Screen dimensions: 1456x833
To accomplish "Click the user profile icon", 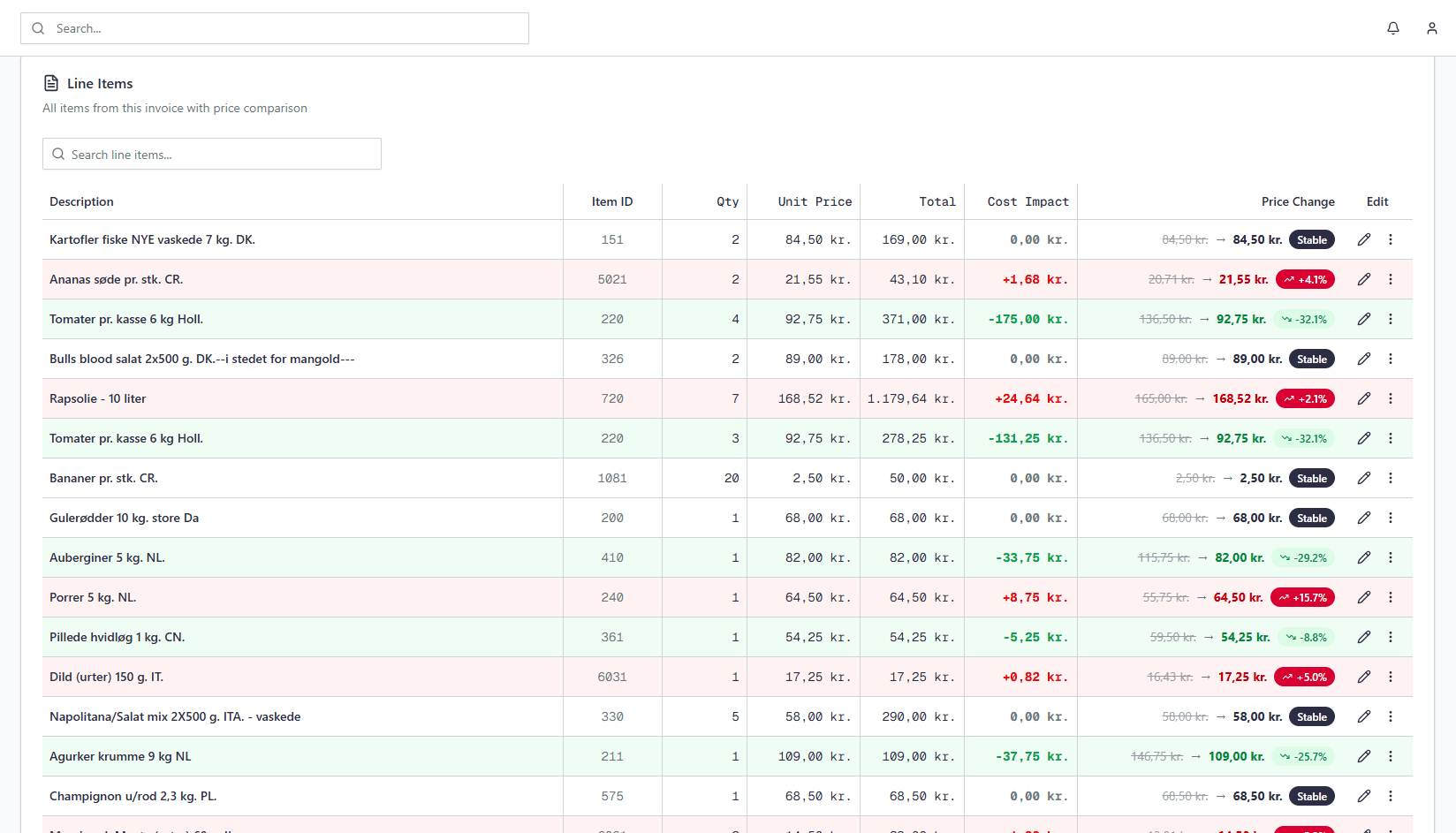I will click(1432, 28).
